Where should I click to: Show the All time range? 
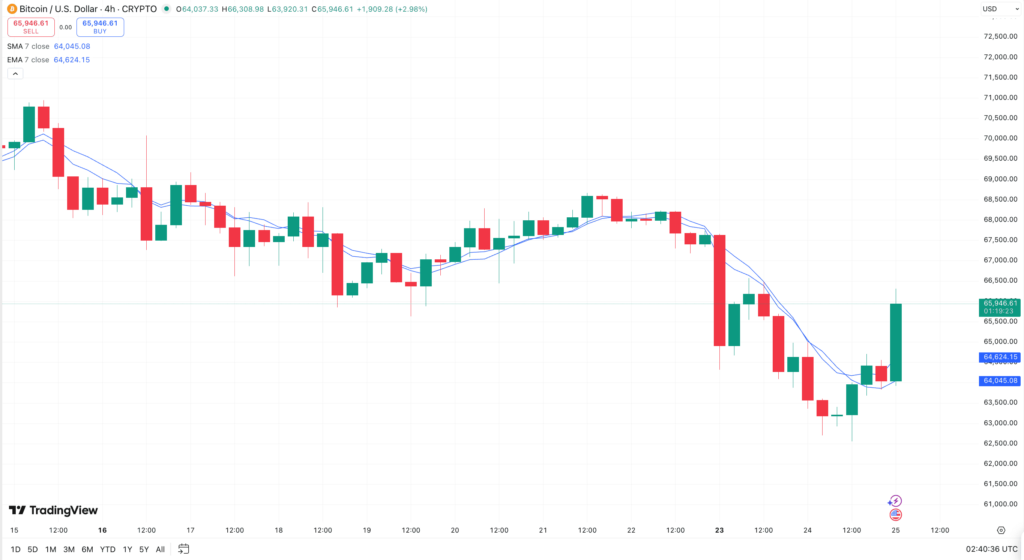(x=160, y=549)
